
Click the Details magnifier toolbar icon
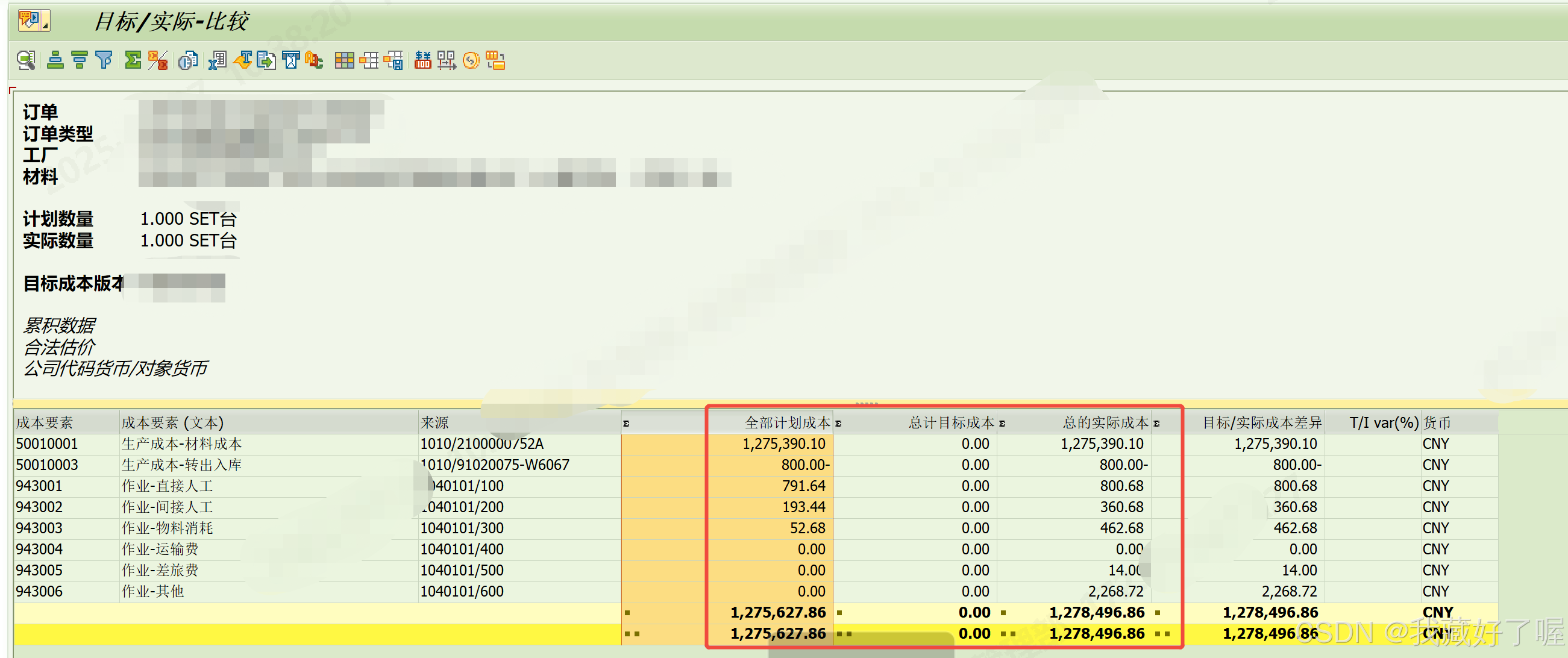[25, 60]
